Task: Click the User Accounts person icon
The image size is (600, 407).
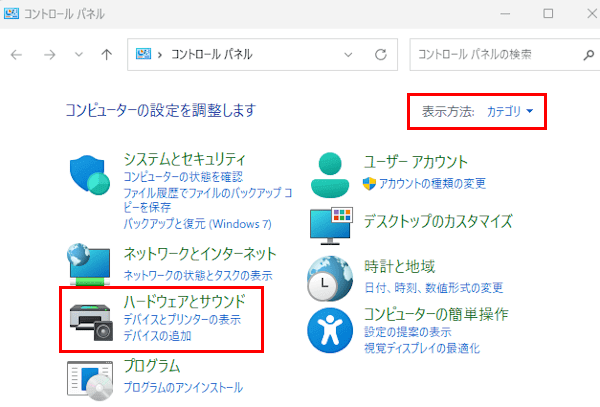Action: point(332,172)
